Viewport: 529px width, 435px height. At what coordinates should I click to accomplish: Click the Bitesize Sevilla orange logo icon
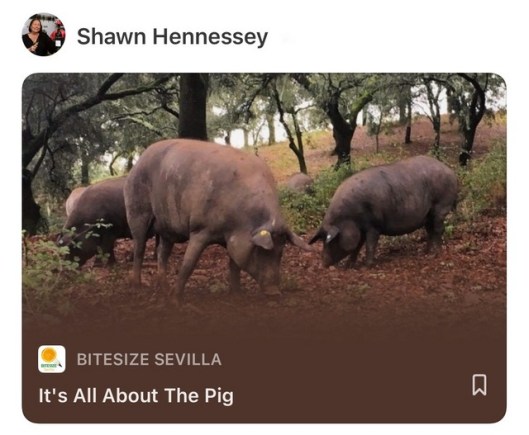pos(52,359)
